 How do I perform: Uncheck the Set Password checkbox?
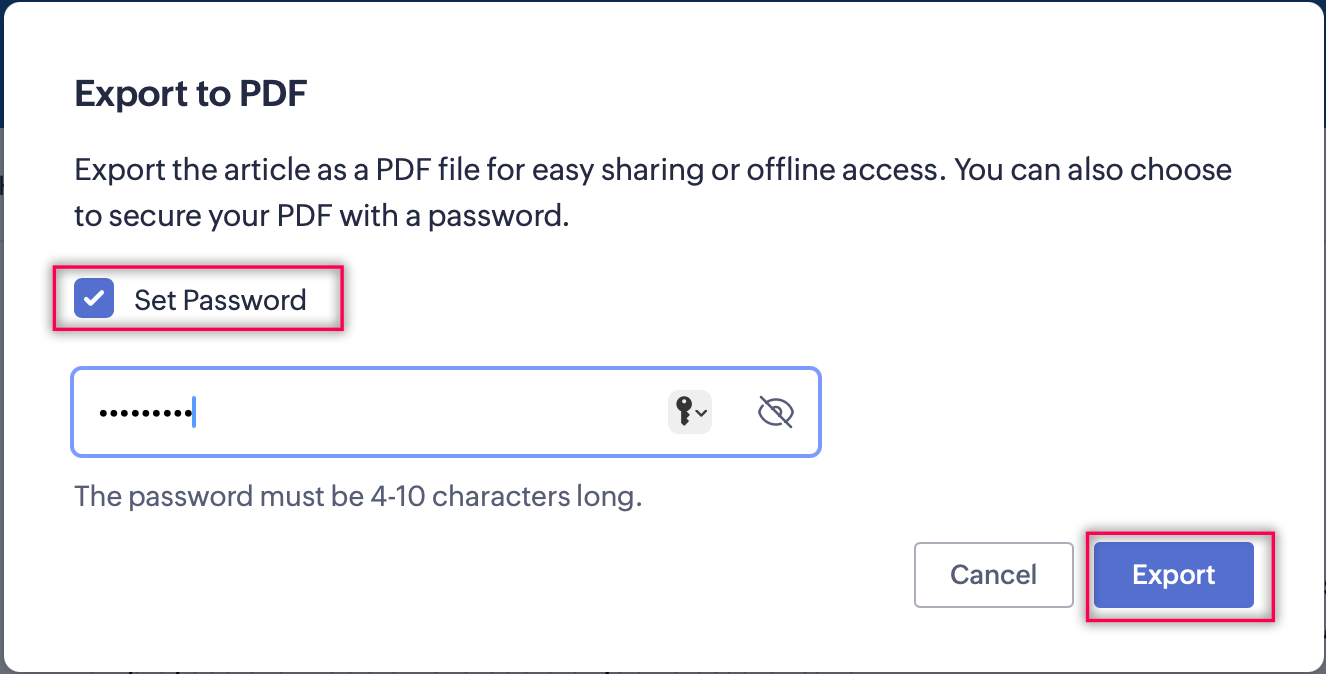pos(94,298)
